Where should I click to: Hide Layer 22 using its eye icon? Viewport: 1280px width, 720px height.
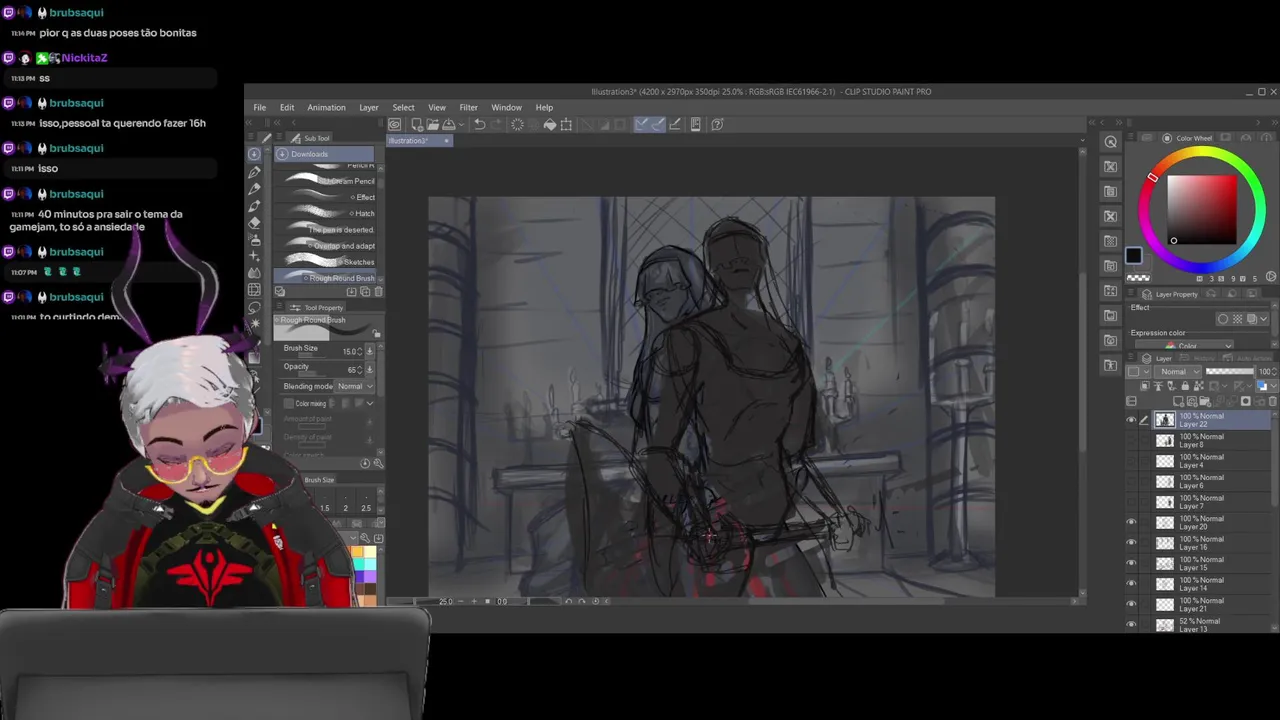(1131, 420)
